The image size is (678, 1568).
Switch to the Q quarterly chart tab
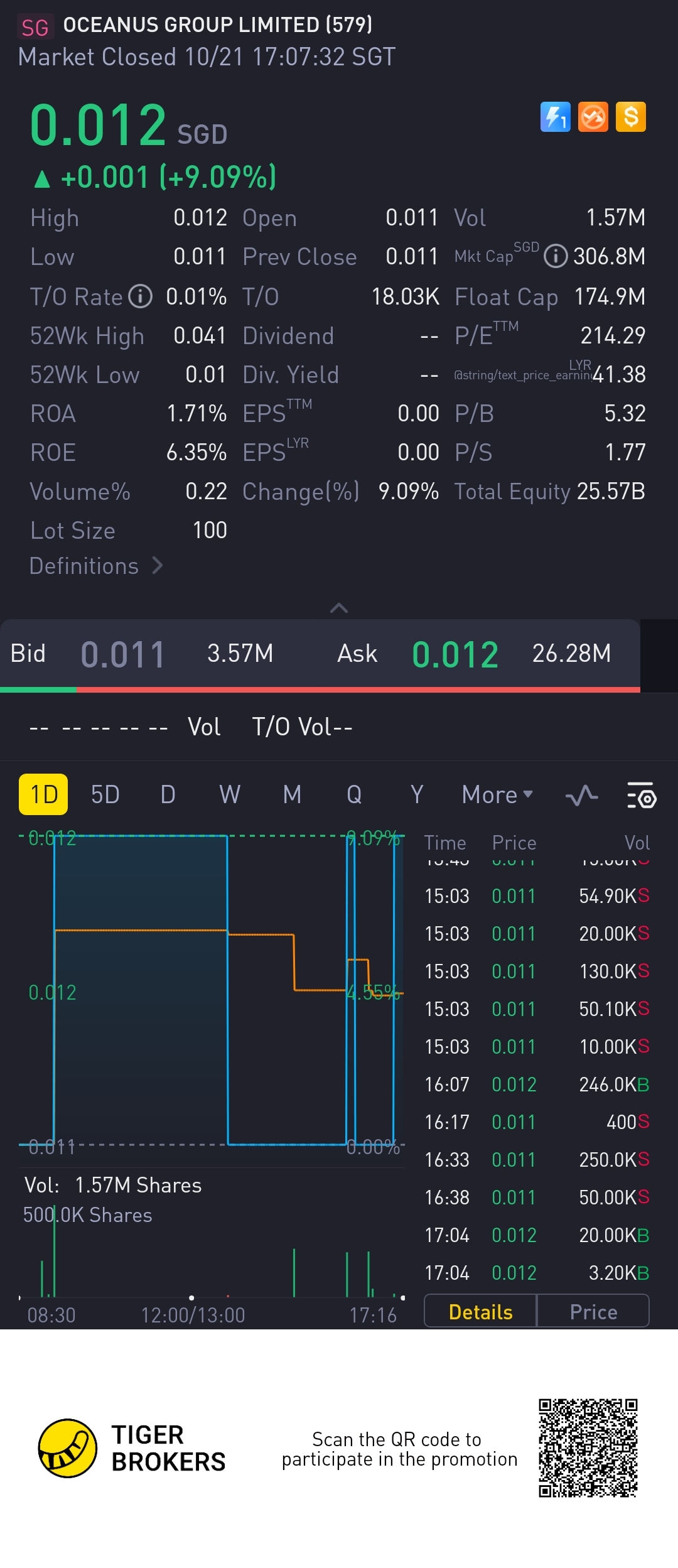[x=354, y=795]
